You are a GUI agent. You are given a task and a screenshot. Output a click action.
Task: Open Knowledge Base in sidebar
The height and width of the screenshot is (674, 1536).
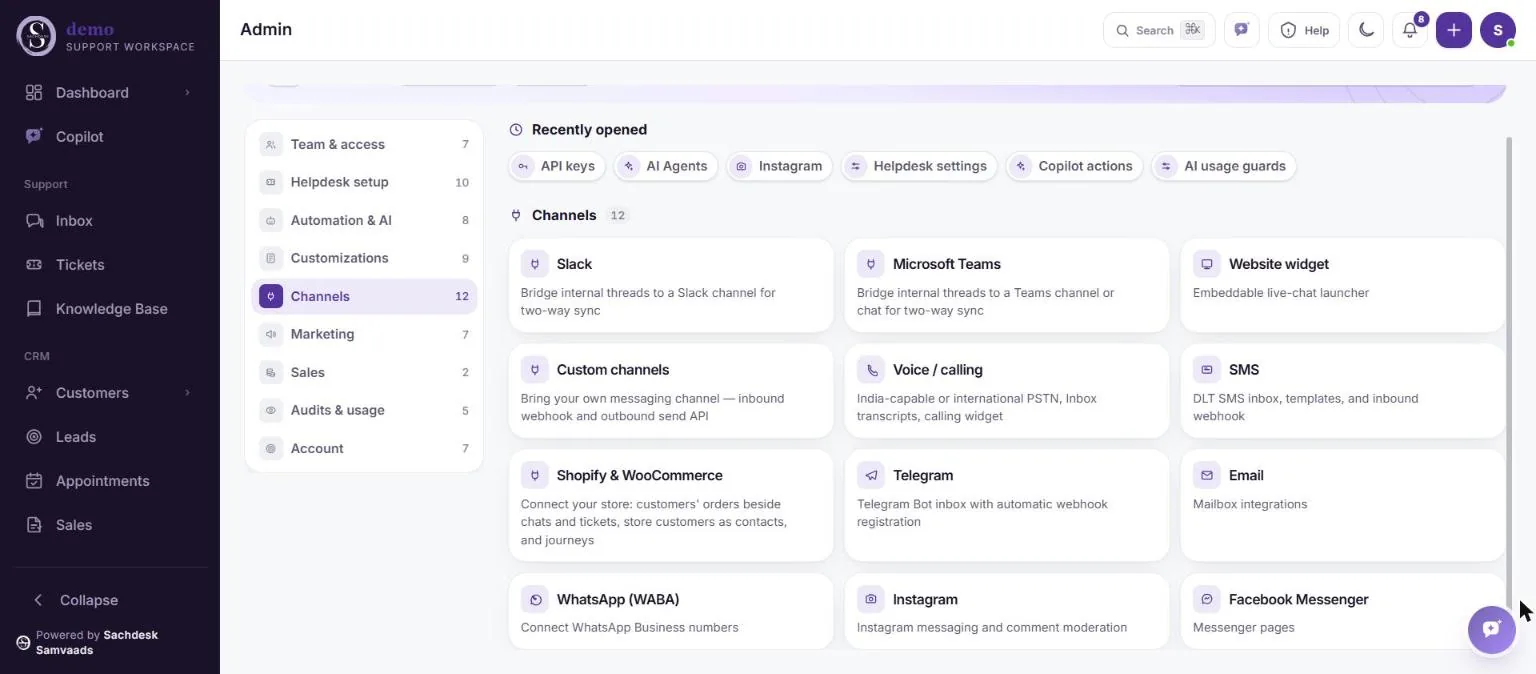109,309
